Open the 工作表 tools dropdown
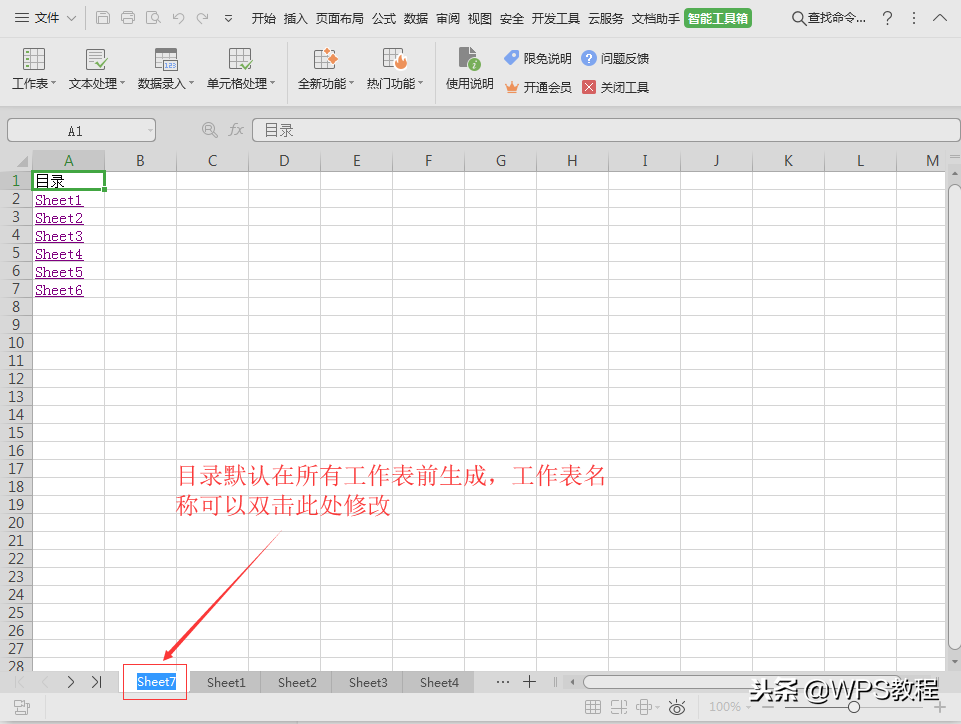Image resolution: width=961 pixels, height=724 pixels. click(x=34, y=69)
